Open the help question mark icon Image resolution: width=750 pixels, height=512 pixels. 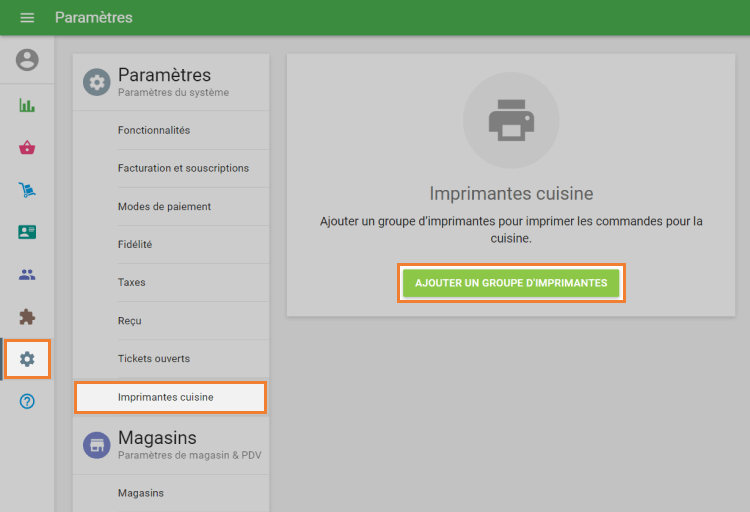(27, 401)
